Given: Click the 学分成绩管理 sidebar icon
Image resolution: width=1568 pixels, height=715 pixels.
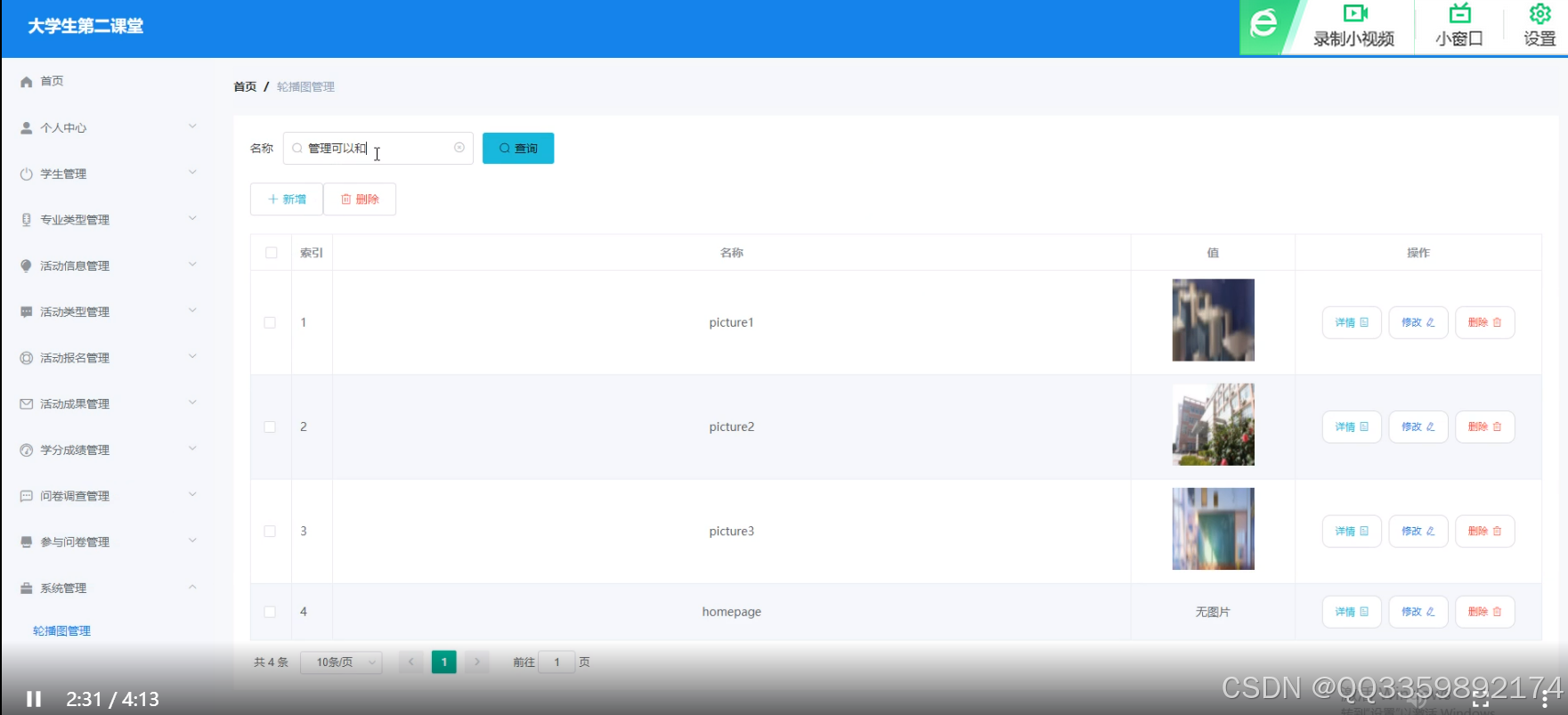Looking at the screenshot, I should point(26,451).
